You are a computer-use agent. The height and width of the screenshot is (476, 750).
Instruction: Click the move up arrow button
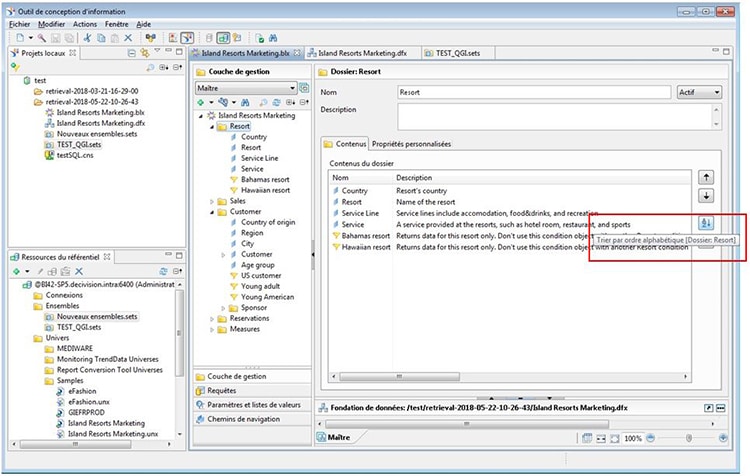tap(706, 177)
